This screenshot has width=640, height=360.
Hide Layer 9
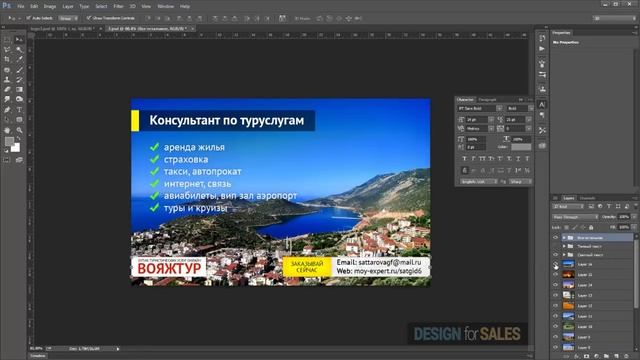pyautogui.click(x=556, y=337)
